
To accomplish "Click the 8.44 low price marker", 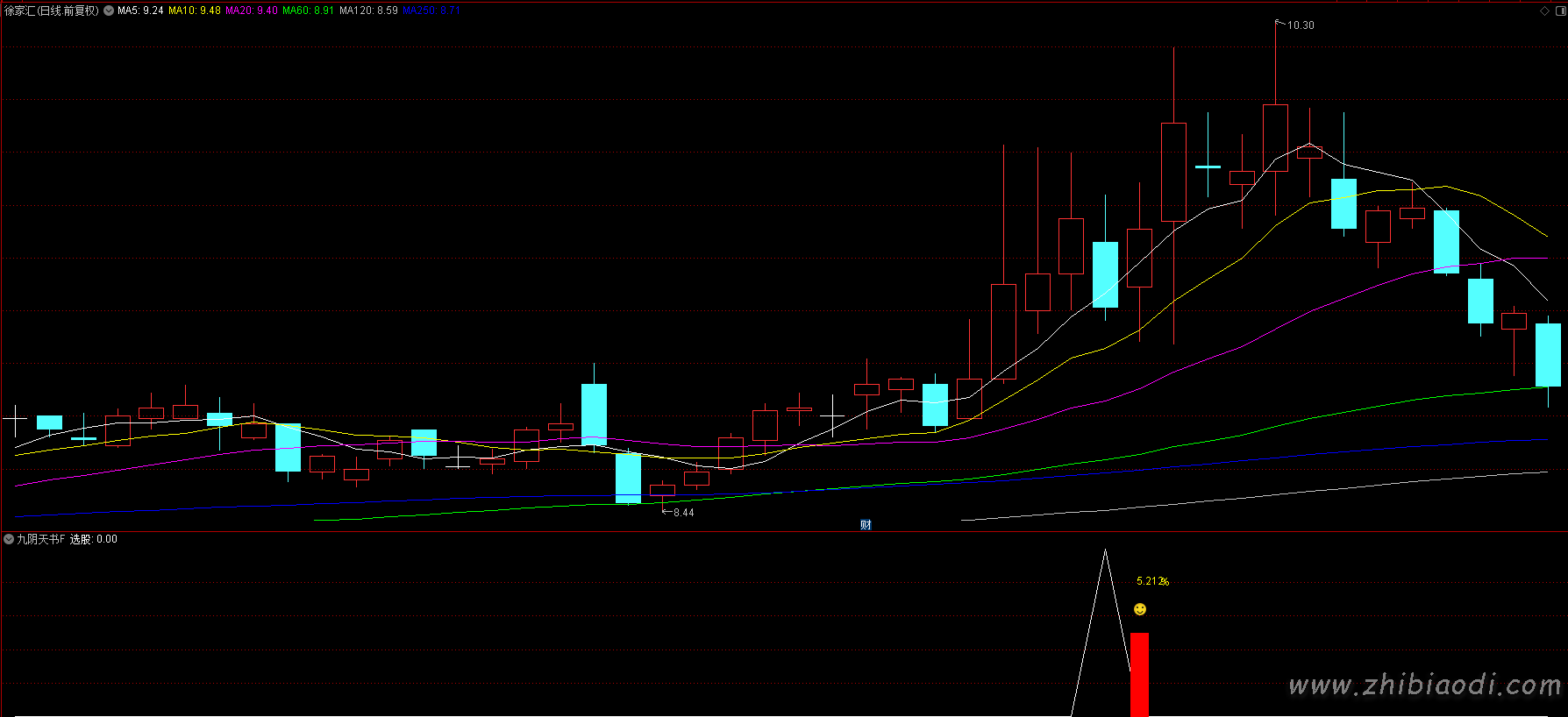I will 682,513.
